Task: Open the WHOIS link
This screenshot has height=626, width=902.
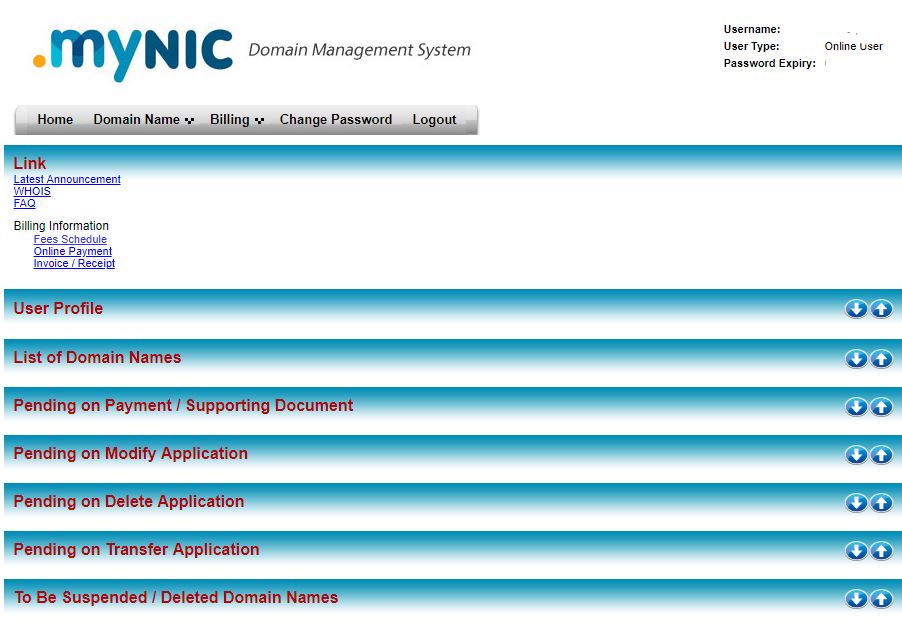Action: click(x=32, y=192)
